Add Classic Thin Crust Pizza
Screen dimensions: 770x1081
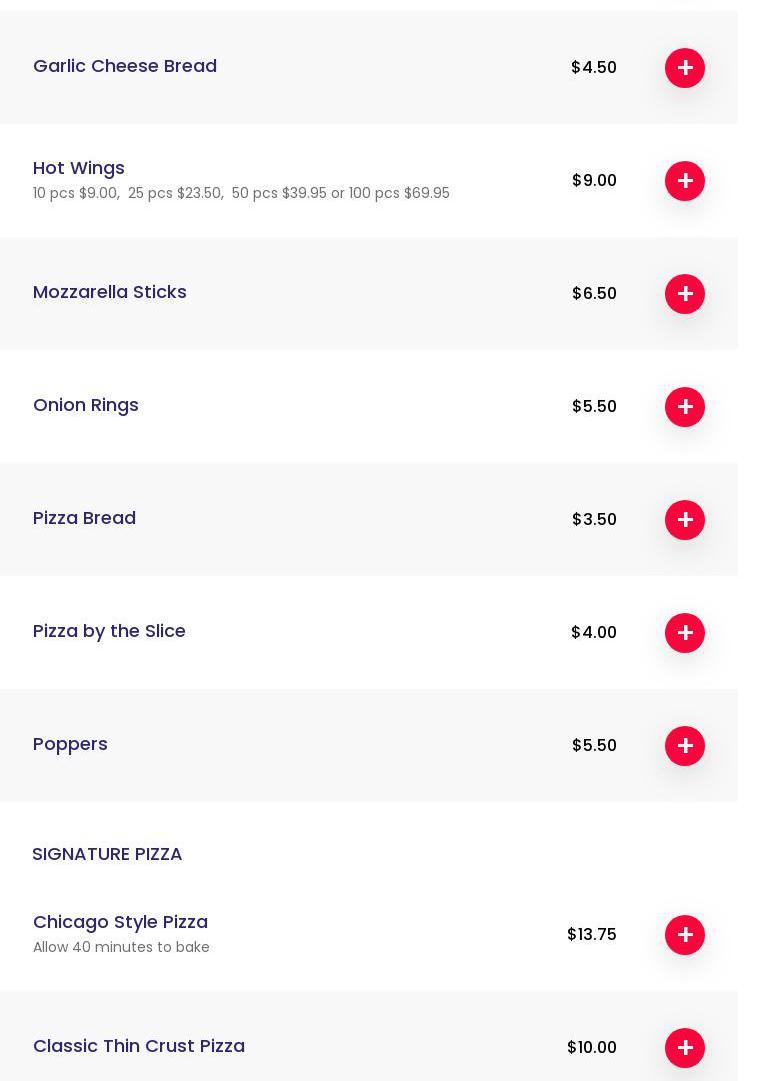coord(685,1048)
